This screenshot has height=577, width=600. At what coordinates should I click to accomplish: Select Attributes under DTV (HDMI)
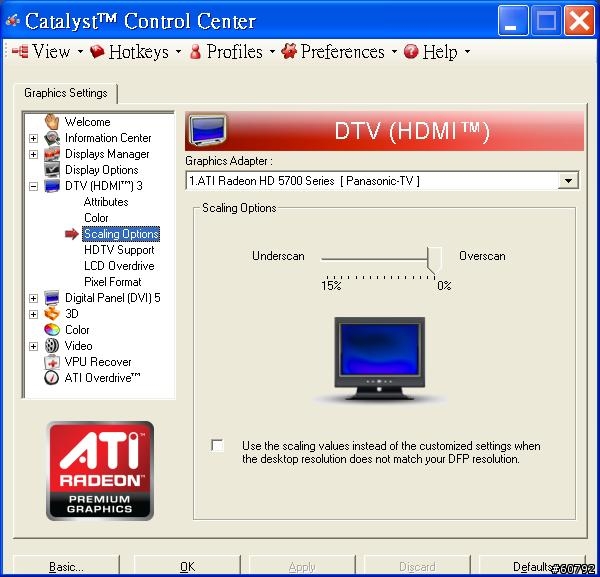coord(106,202)
